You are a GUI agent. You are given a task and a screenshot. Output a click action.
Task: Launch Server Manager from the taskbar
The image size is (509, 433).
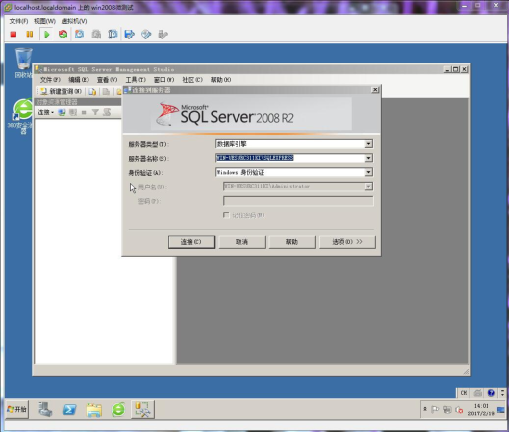tap(45, 409)
